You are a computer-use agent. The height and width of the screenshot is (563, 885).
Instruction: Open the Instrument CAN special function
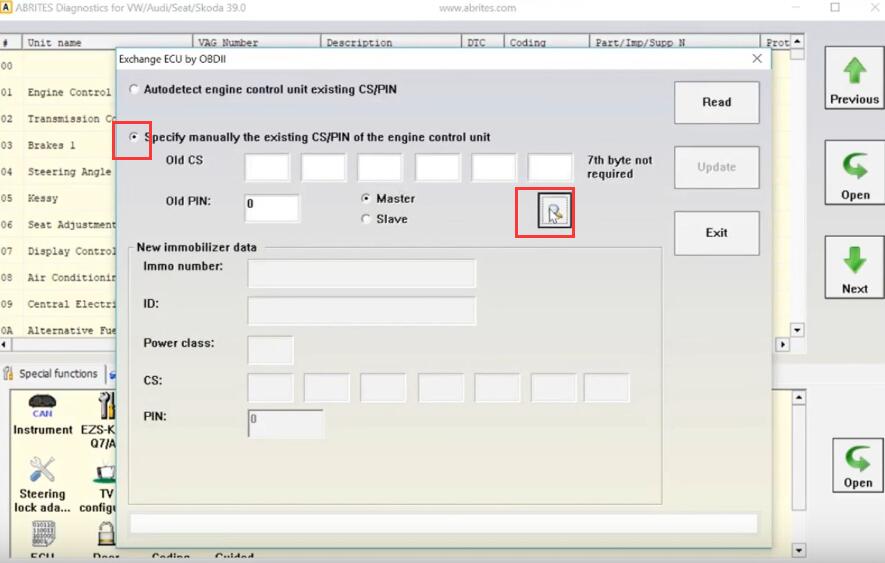tap(43, 415)
